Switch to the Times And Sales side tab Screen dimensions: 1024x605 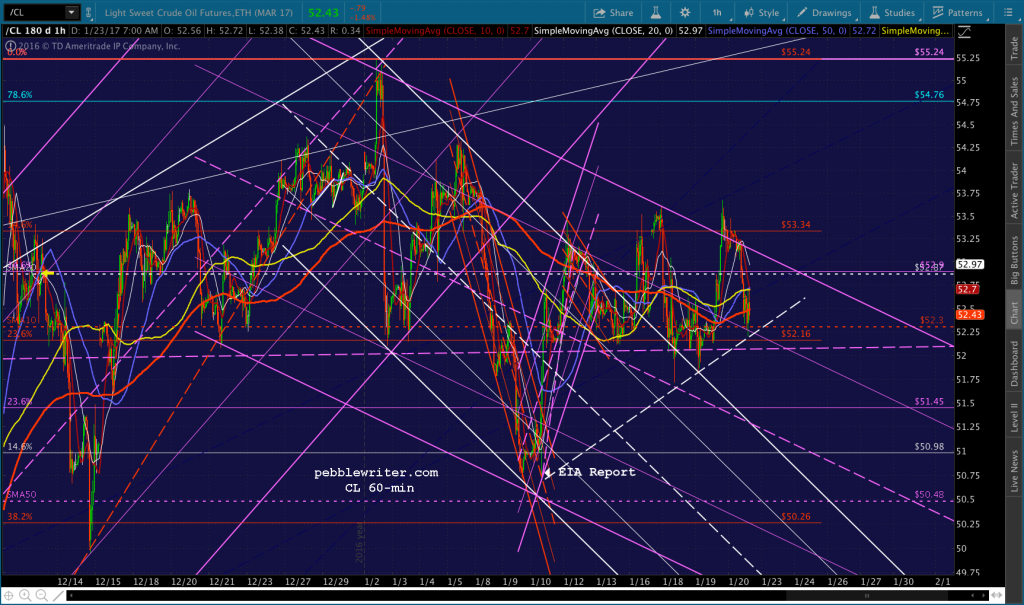point(1014,111)
